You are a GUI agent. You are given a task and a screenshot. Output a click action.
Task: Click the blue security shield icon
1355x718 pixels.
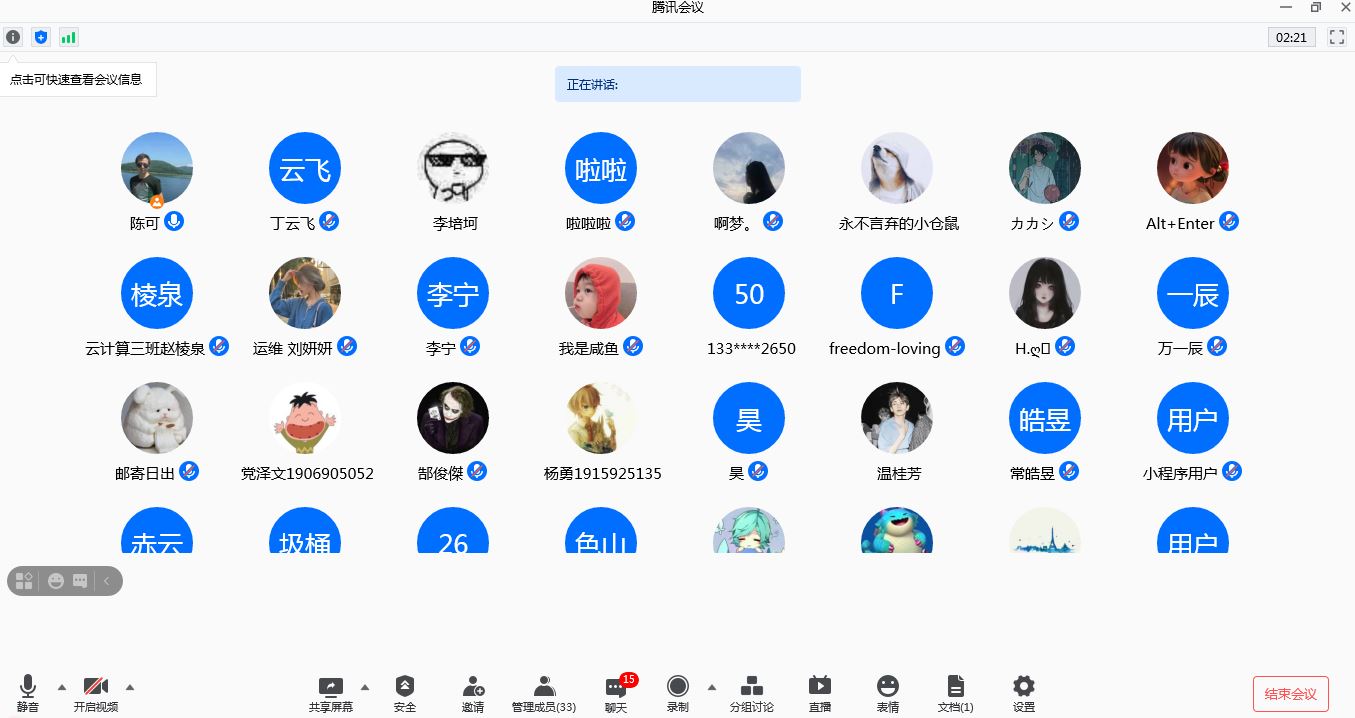tap(41, 37)
